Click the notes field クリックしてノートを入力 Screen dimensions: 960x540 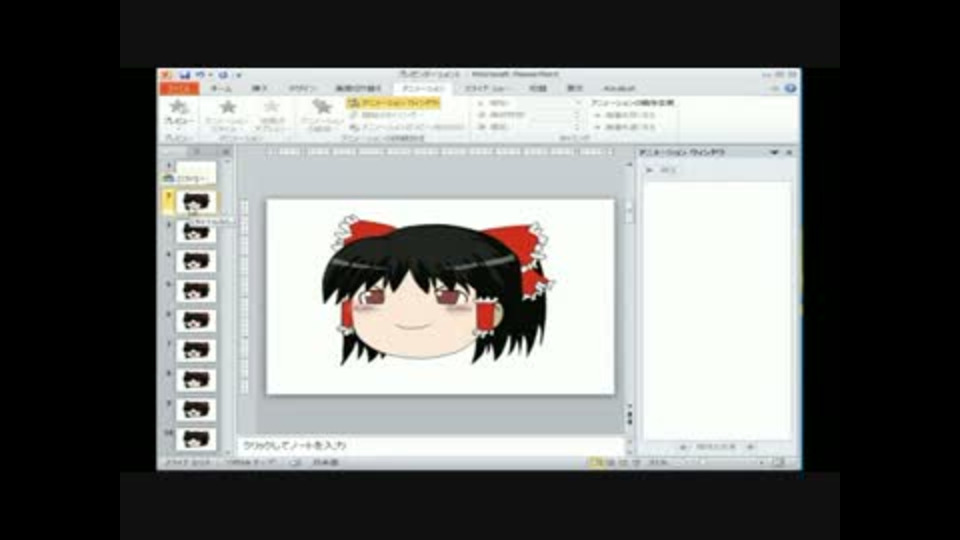click(430, 446)
